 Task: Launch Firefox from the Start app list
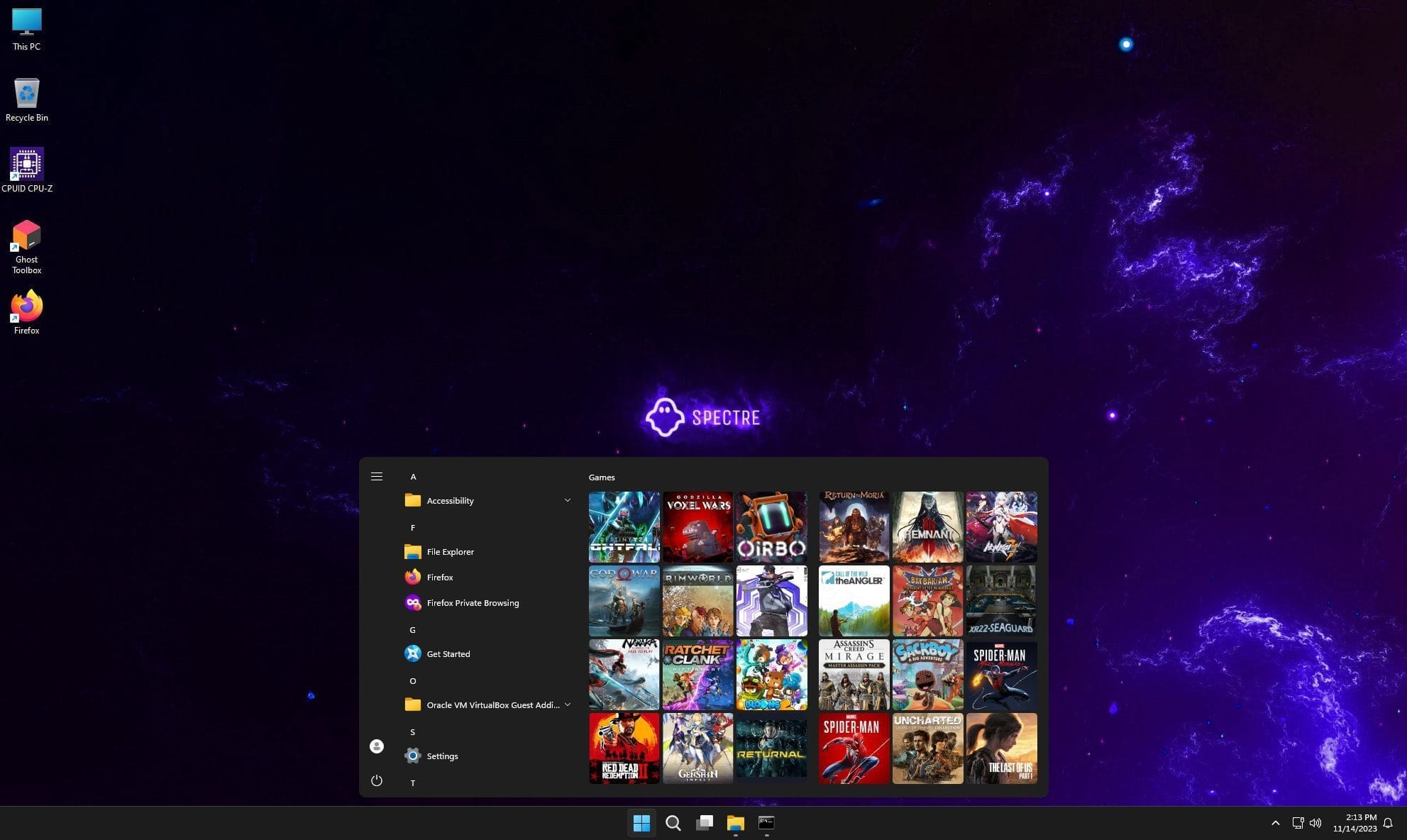pos(489,577)
